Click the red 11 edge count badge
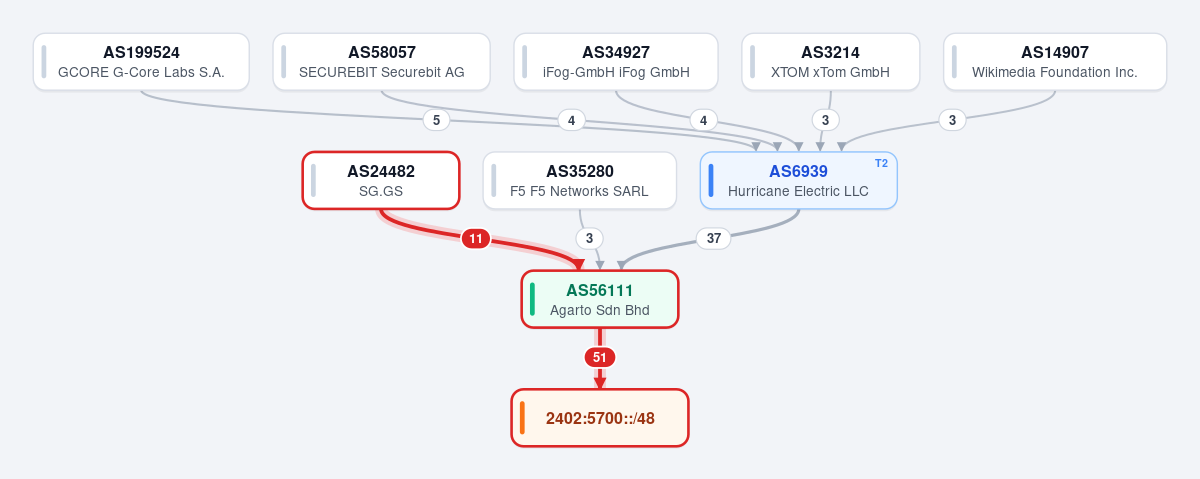Viewport: 1200px width, 479px height. click(x=476, y=239)
